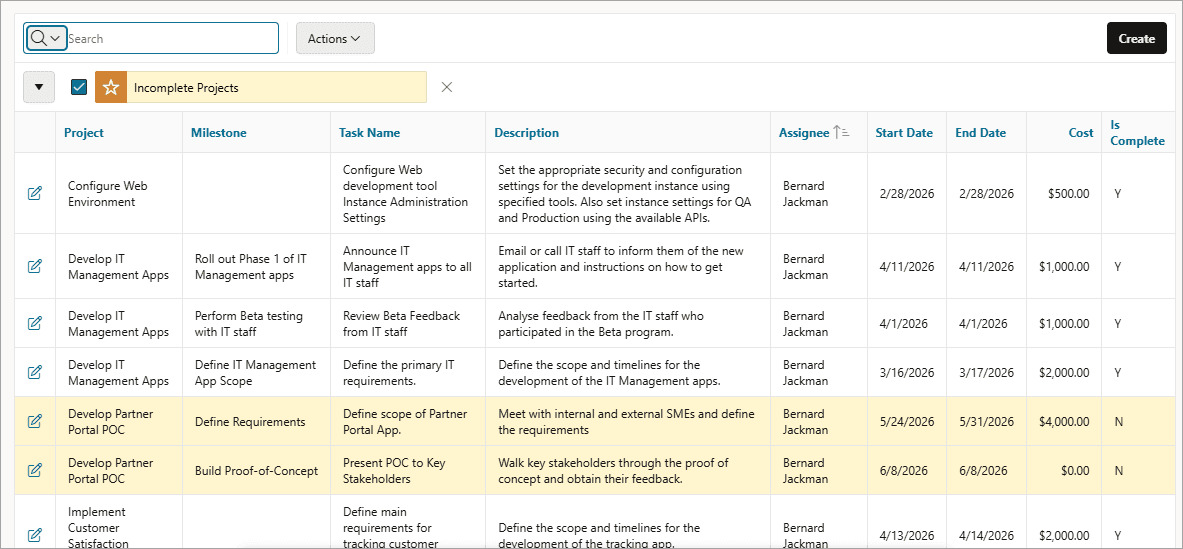Click the Cost column header
The width and height of the screenshot is (1183, 549).
[1080, 133]
